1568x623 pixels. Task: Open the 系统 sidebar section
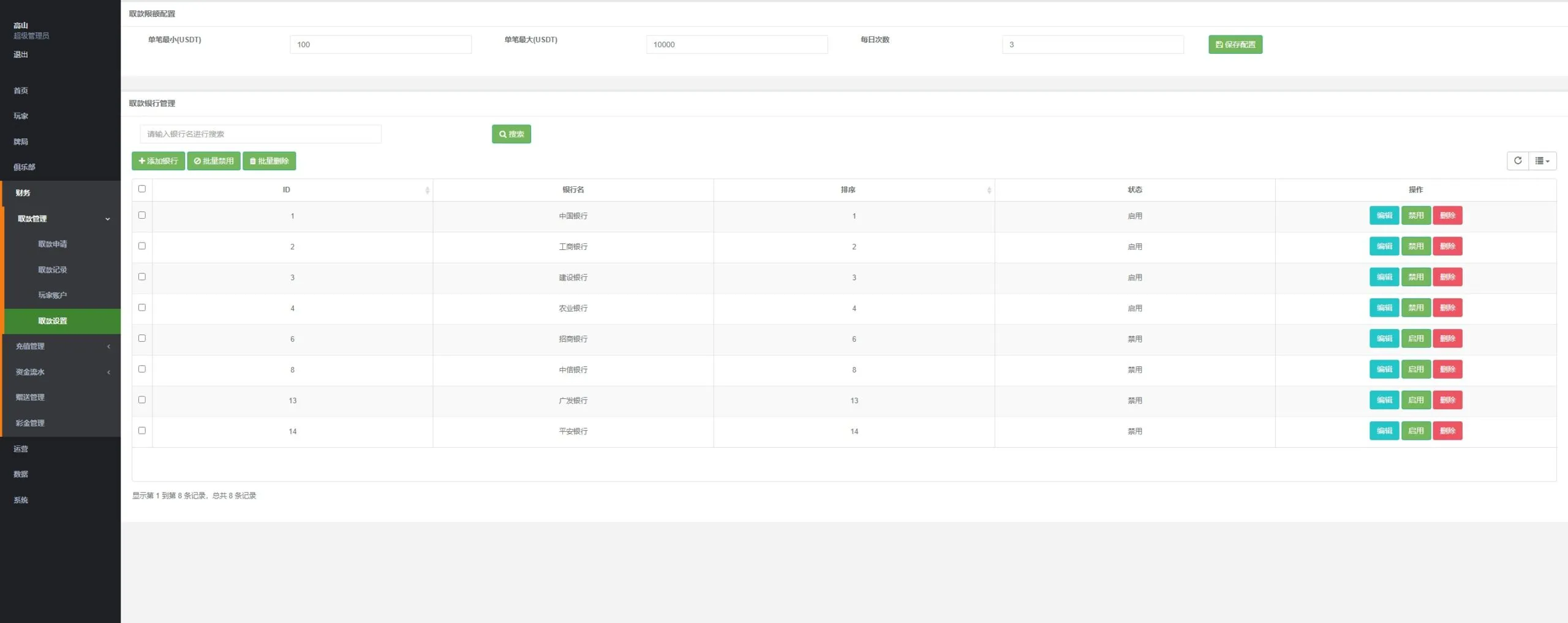click(x=21, y=500)
